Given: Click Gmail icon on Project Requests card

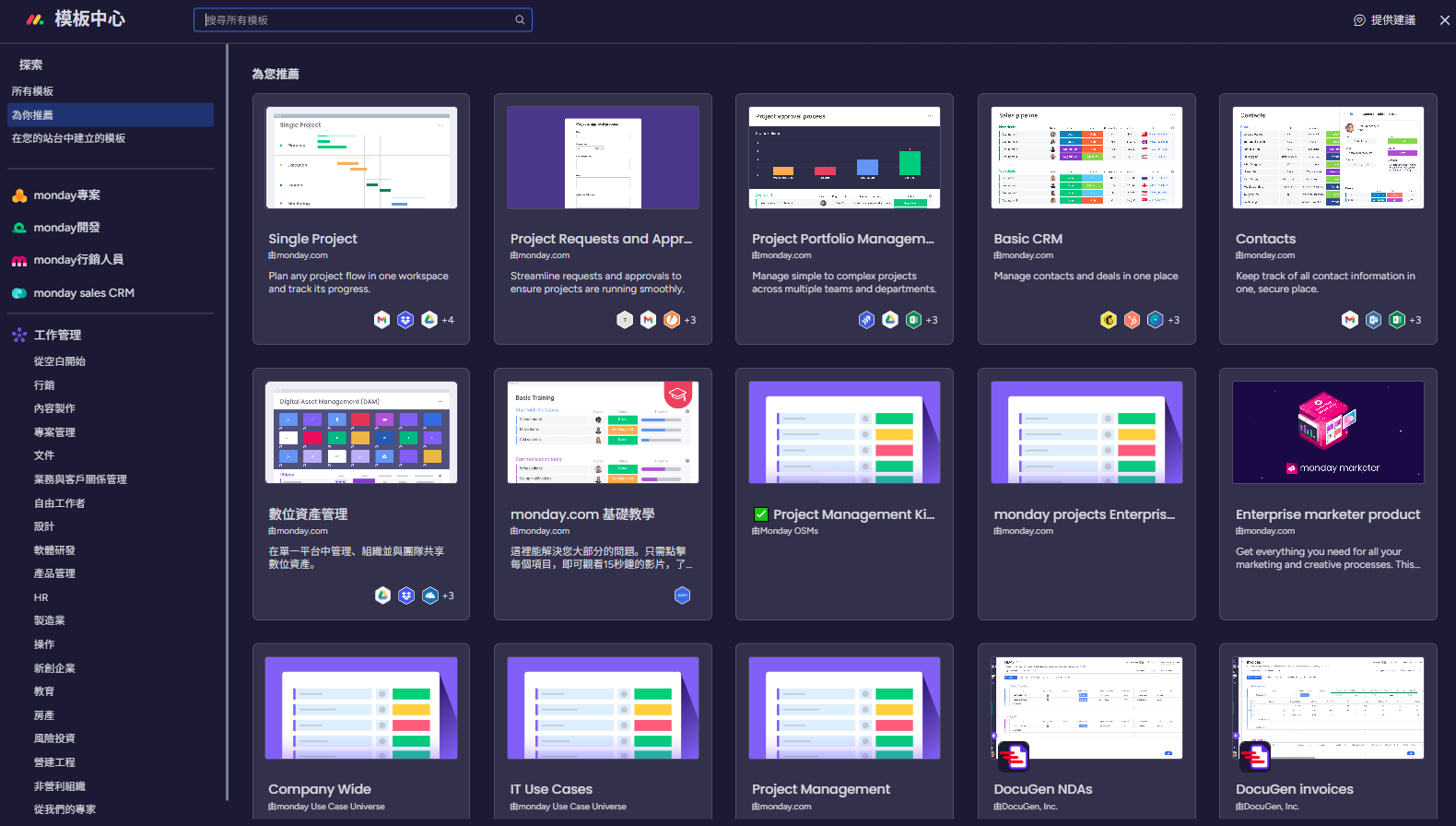Looking at the screenshot, I should [649, 320].
